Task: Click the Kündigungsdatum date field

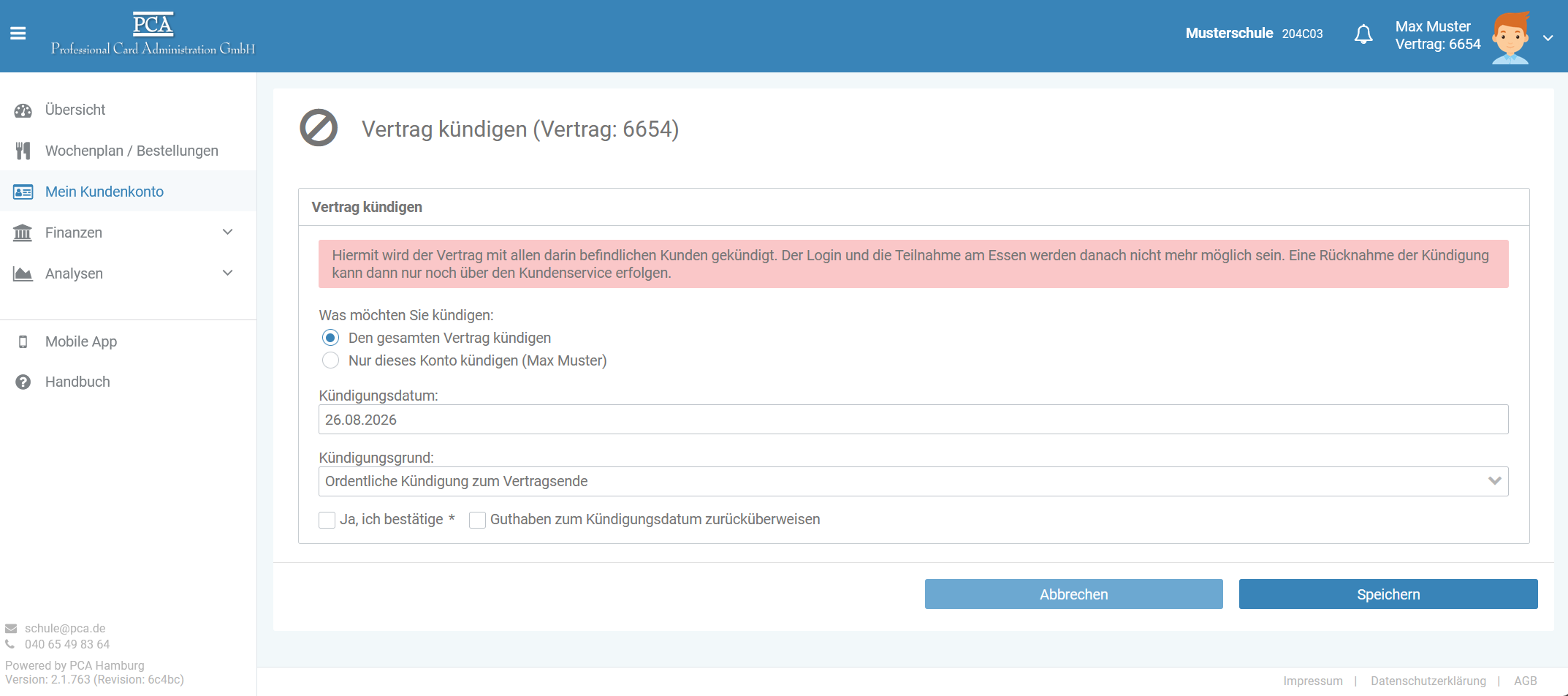Action: click(913, 420)
